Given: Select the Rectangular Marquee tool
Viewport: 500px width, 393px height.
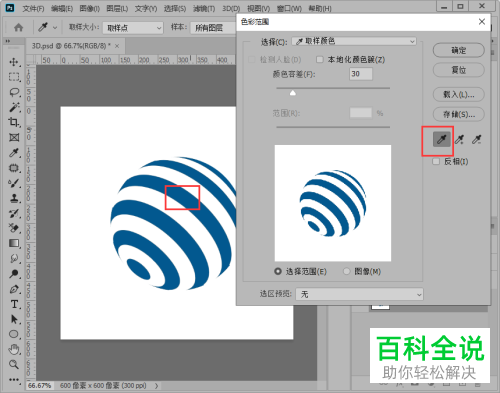Looking at the screenshot, I should pos(14,77).
